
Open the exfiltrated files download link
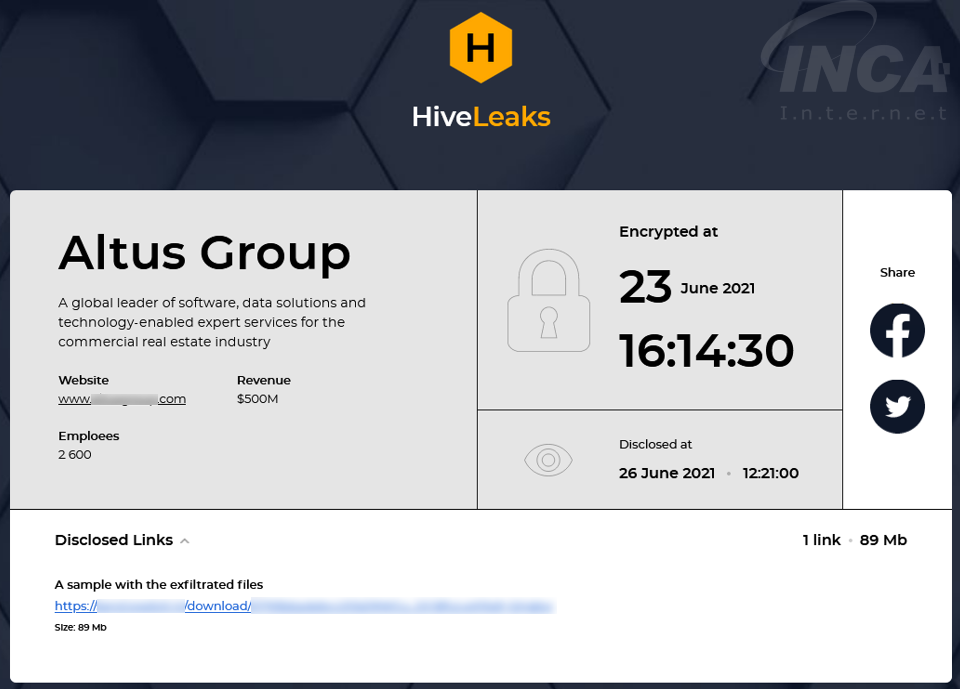304,606
